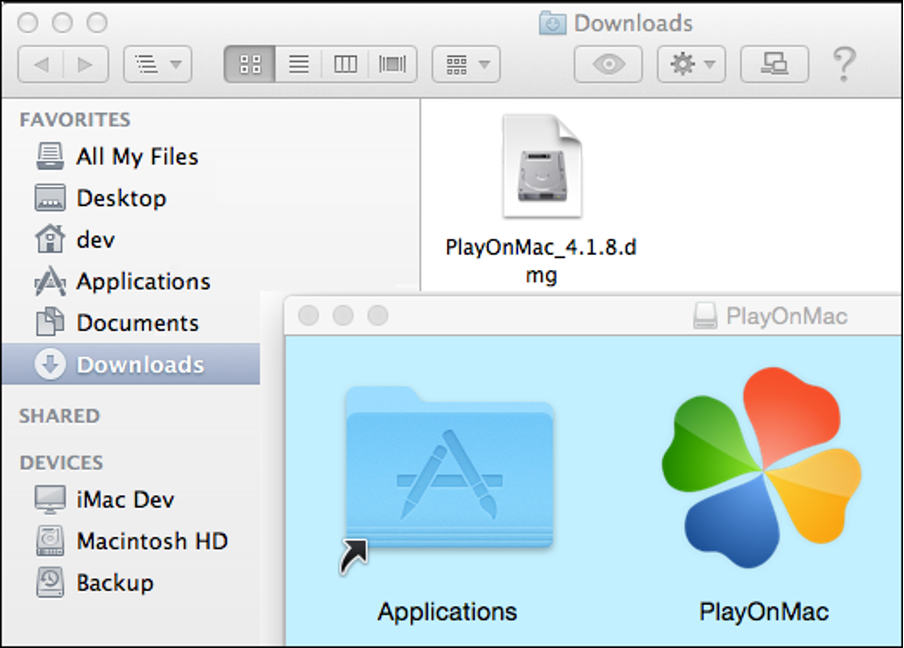The height and width of the screenshot is (648, 904).
Task: Go forward with the right arrow button
Action: tap(86, 65)
